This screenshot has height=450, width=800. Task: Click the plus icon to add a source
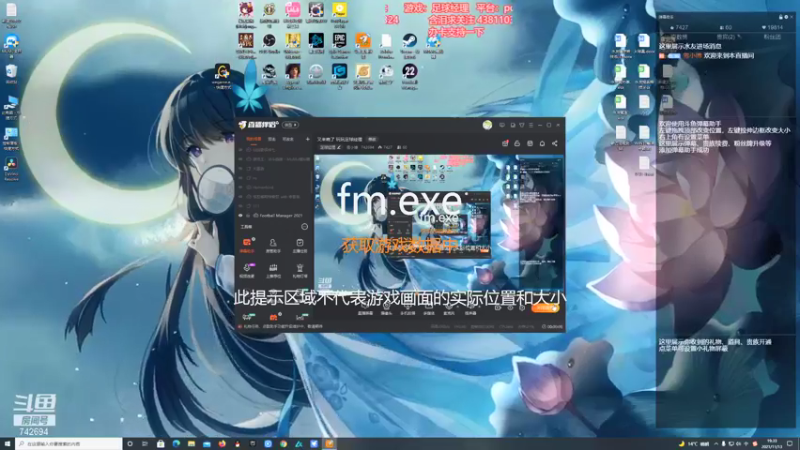pyautogui.click(x=307, y=139)
